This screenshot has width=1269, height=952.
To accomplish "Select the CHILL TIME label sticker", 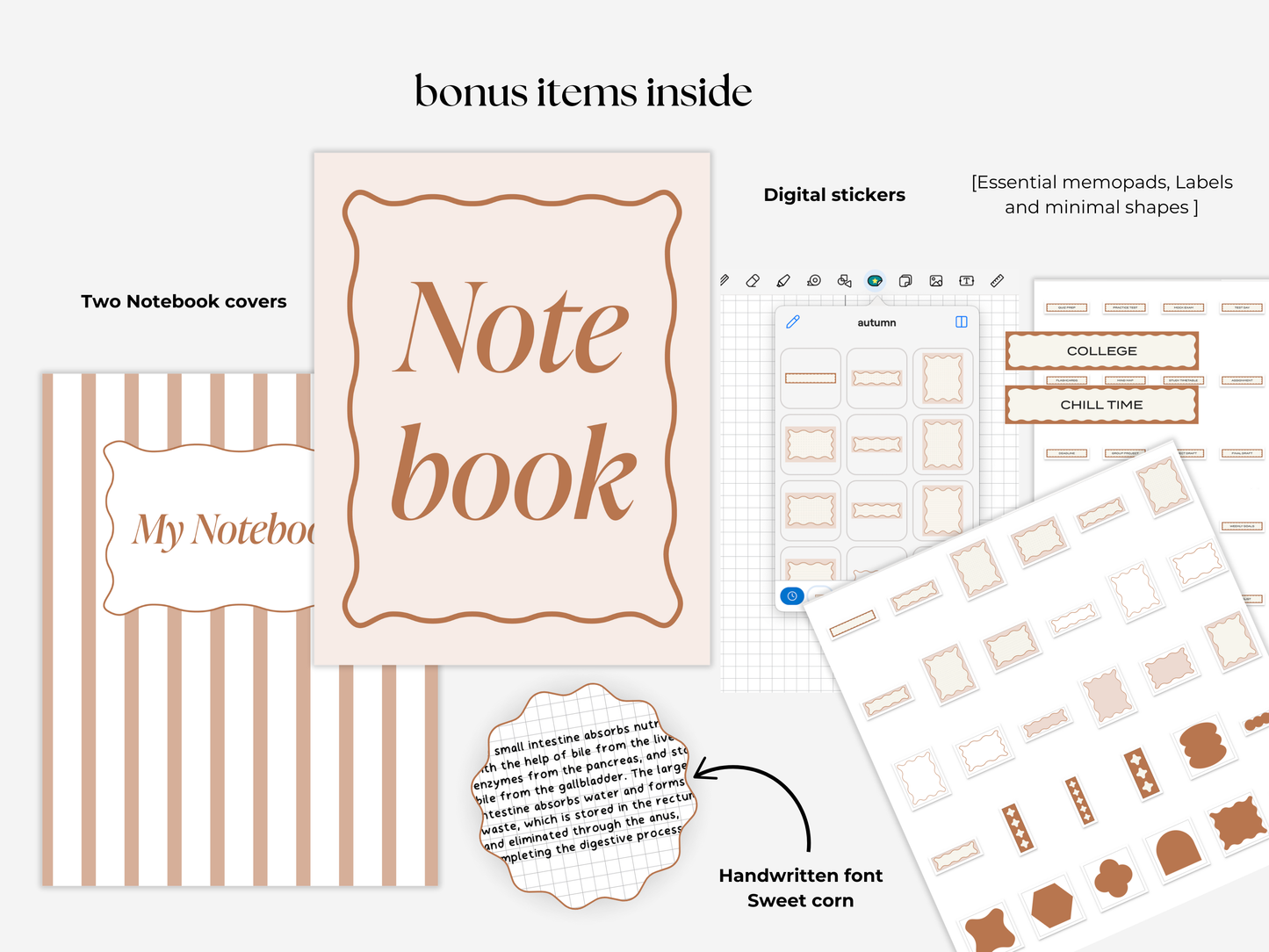I will [1100, 405].
